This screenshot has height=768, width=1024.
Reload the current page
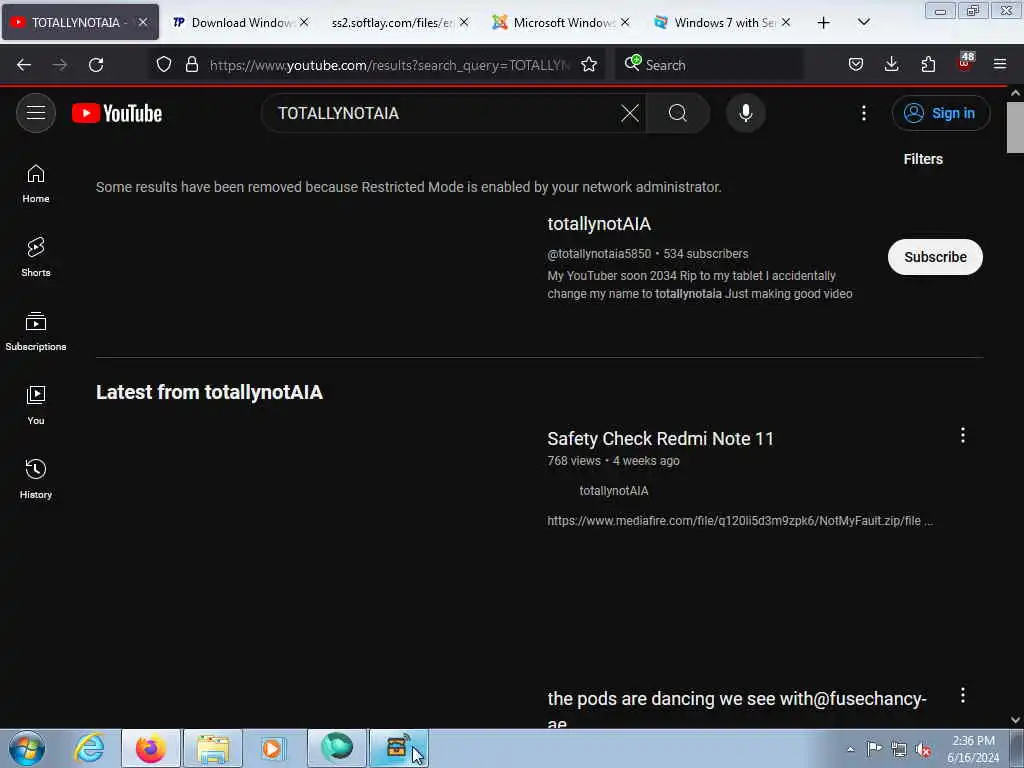click(96, 65)
